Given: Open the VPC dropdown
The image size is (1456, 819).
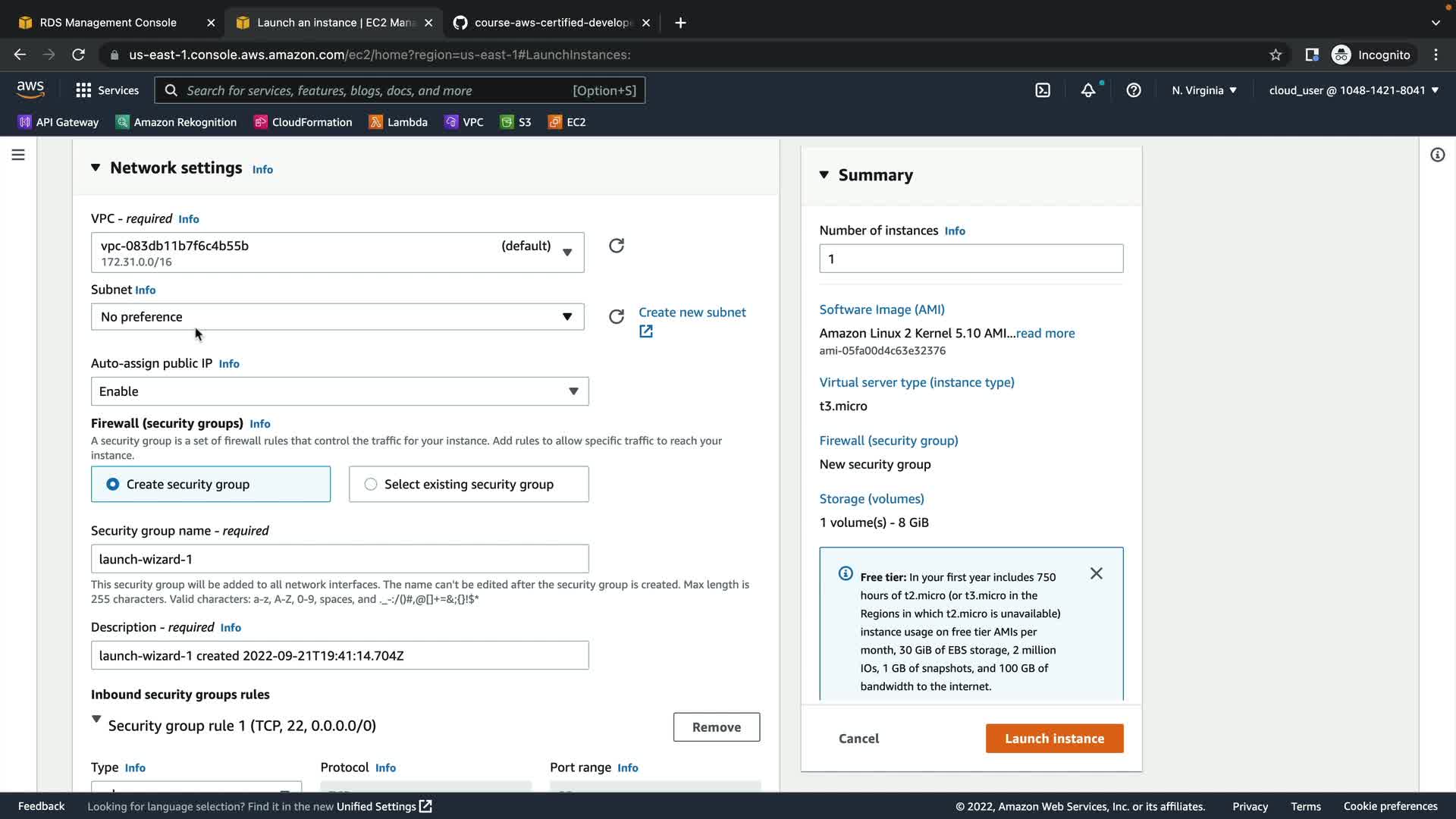Looking at the screenshot, I should click(x=337, y=253).
